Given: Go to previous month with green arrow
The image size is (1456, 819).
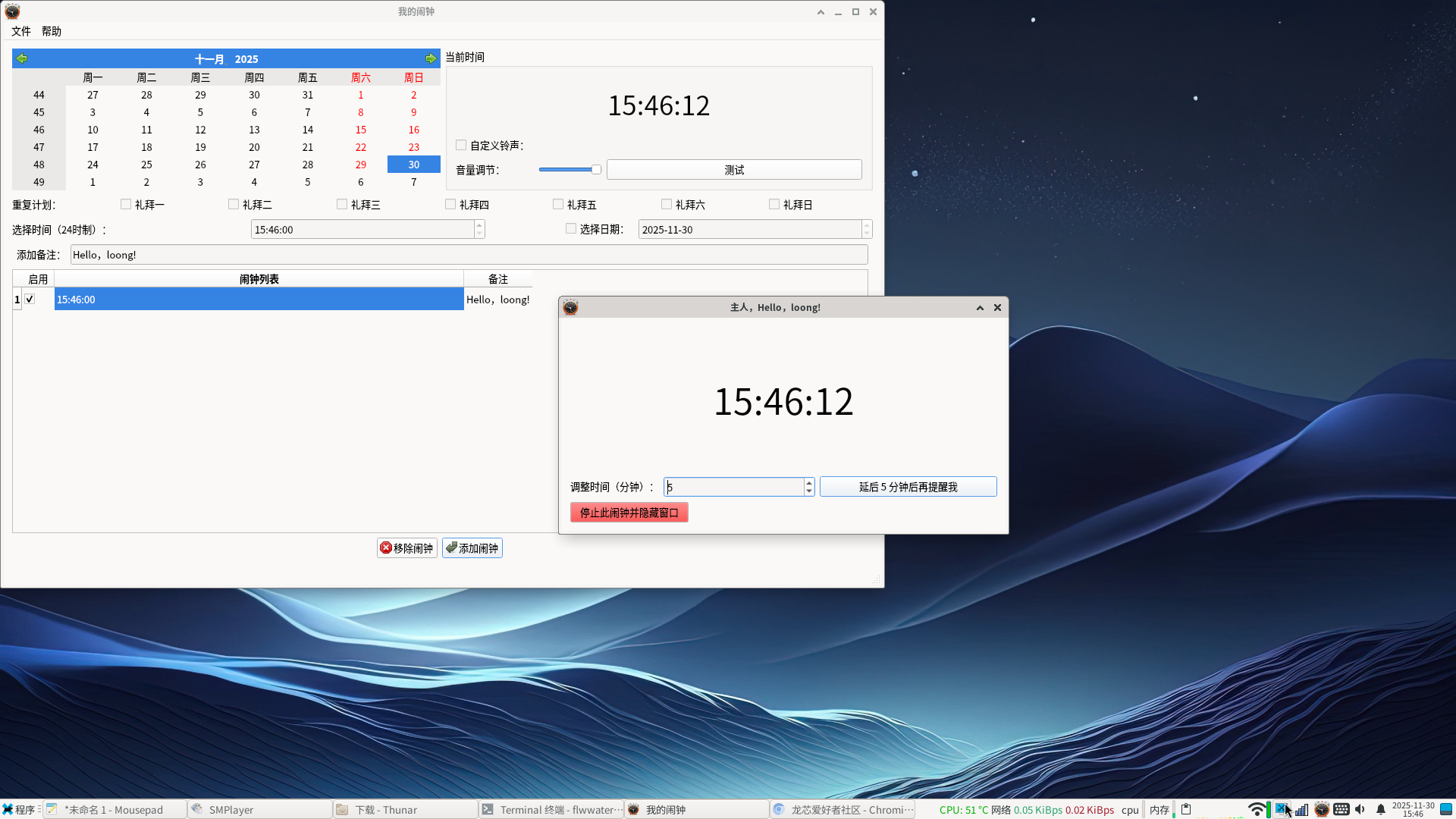Looking at the screenshot, I should [22, 58].
